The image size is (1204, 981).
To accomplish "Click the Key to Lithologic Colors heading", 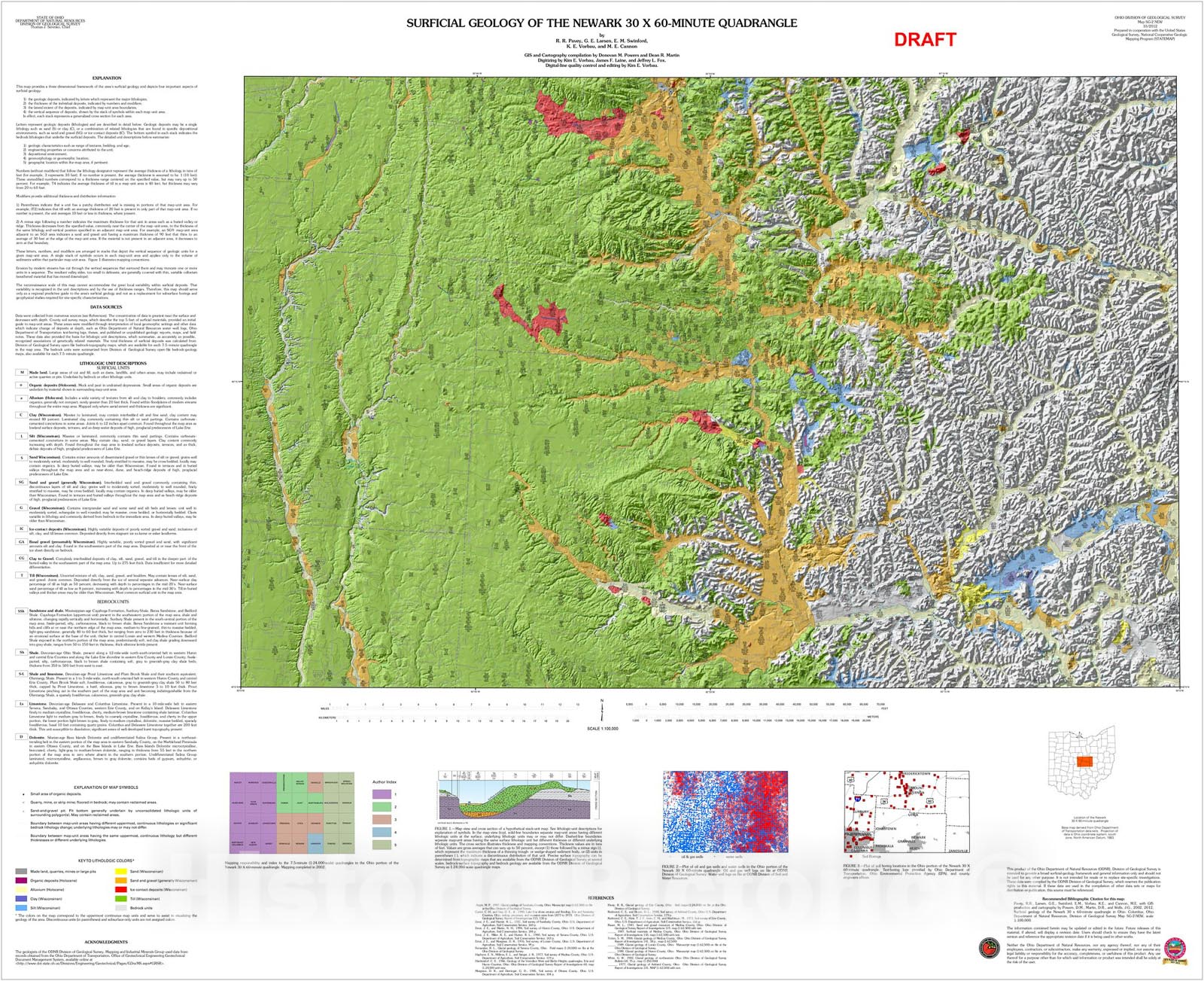I will click(x=106, y=861).
